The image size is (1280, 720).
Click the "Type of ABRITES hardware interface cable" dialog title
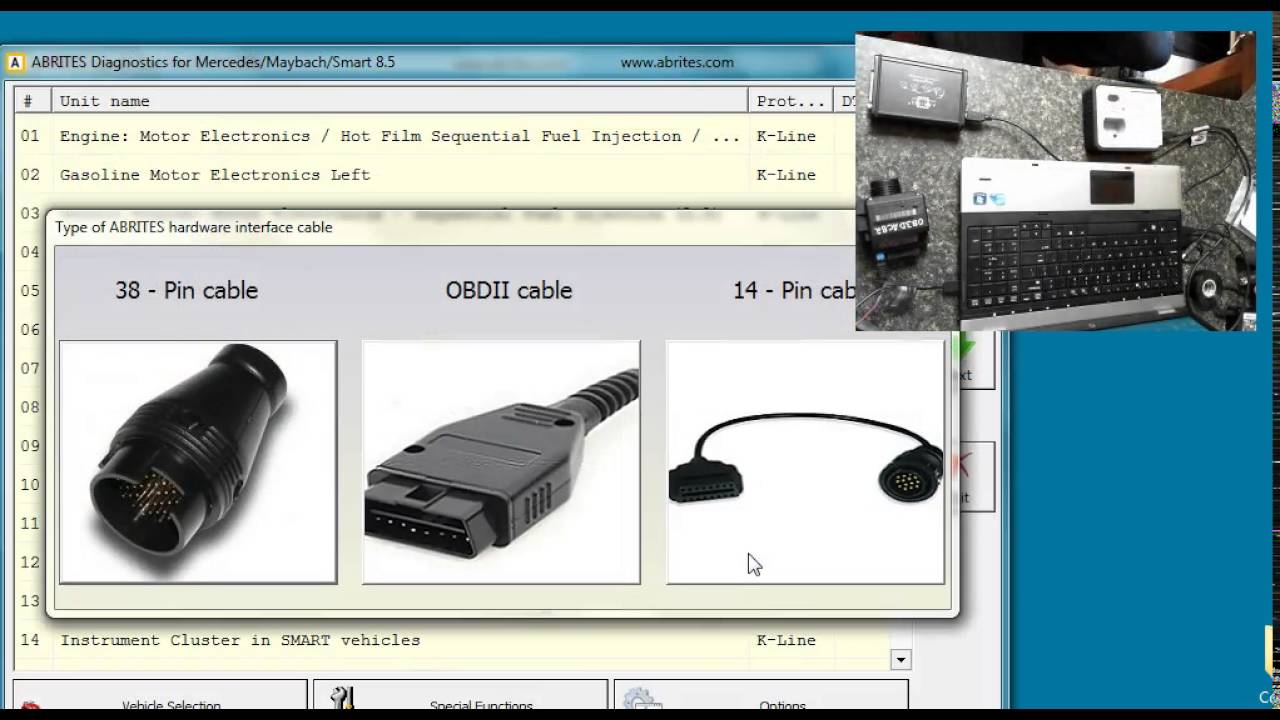point(194,227)
